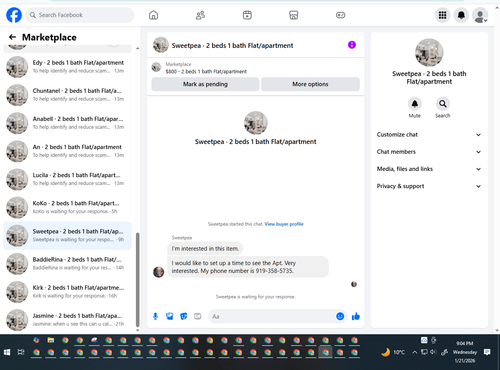
Task: Click scroll-up arrow of conversation list
Action: coord(138,49)
